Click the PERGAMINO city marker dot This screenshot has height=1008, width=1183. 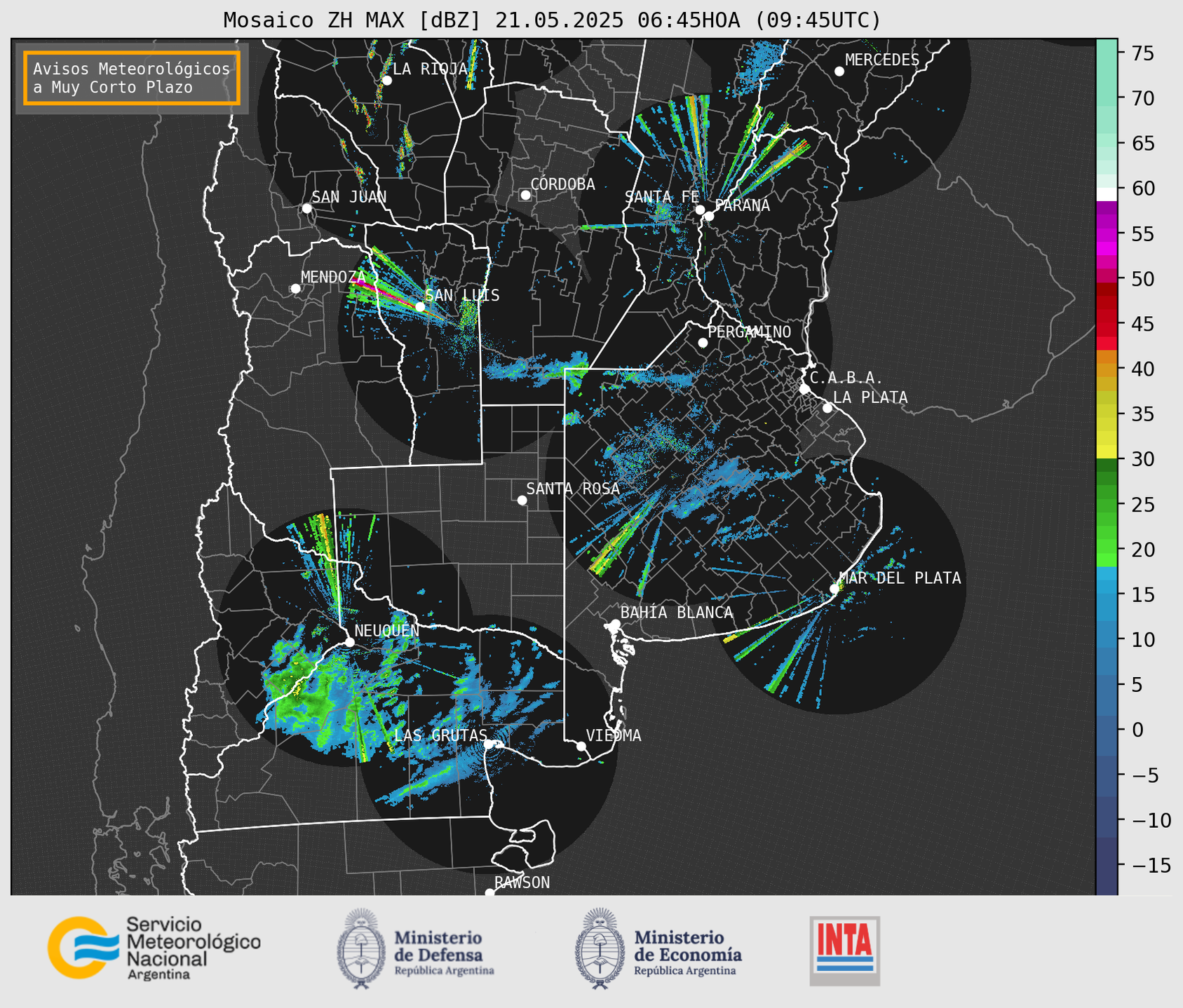(x=703, y=343)
